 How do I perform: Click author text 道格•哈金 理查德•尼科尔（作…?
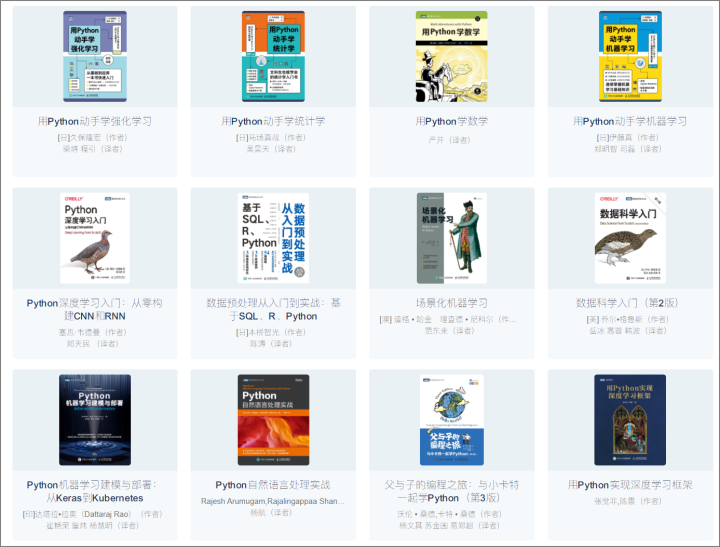click(x=448, y=319)
